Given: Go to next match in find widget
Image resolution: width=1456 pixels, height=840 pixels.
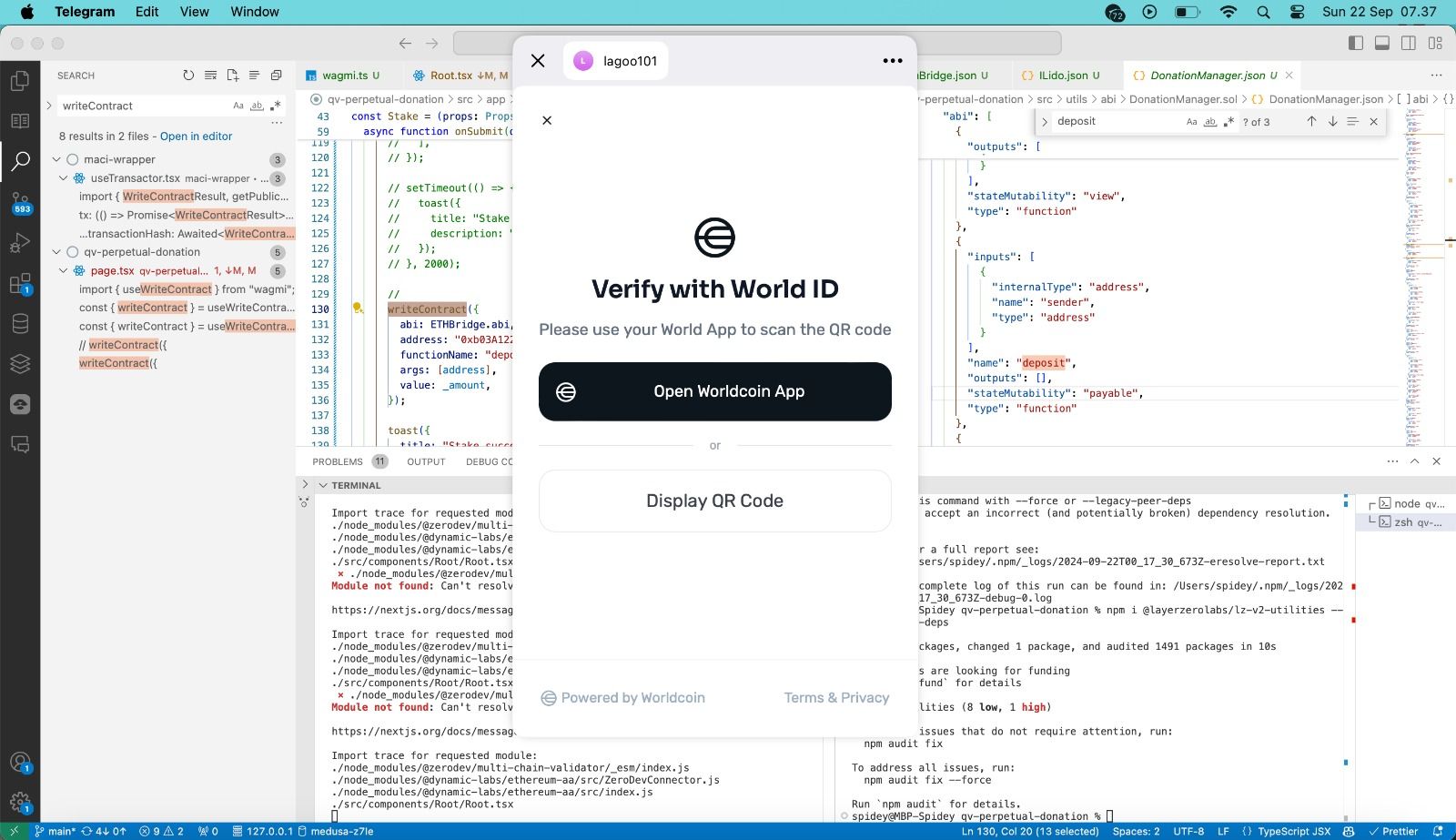Looking at the screenshot, I should coord(1332,121).
